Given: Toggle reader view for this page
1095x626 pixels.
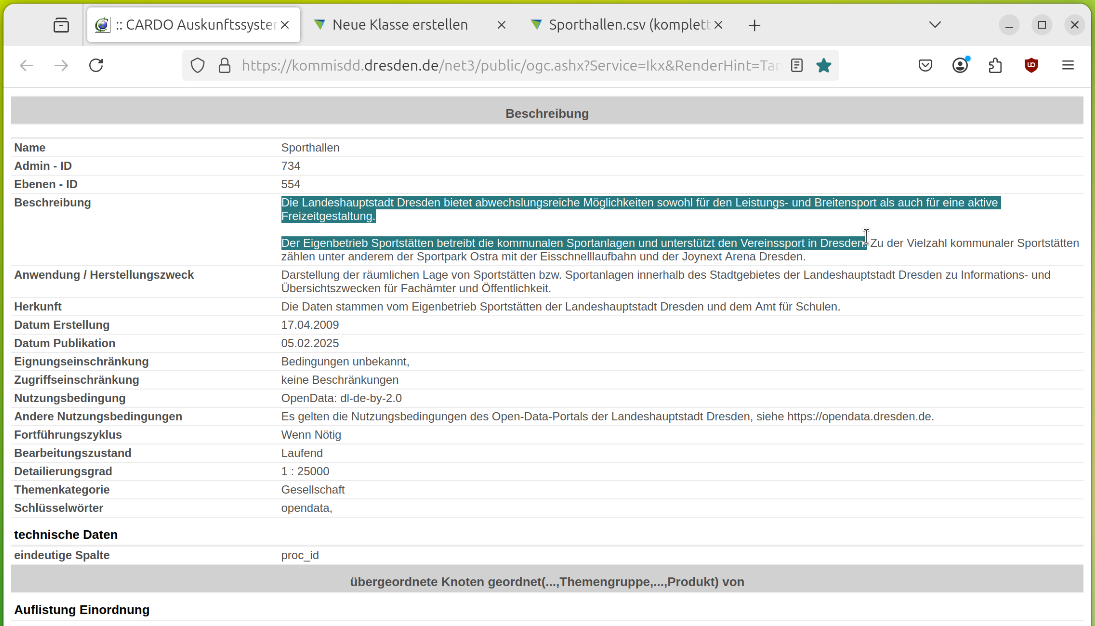Looking at the screenshot, I should click(796, 66).
